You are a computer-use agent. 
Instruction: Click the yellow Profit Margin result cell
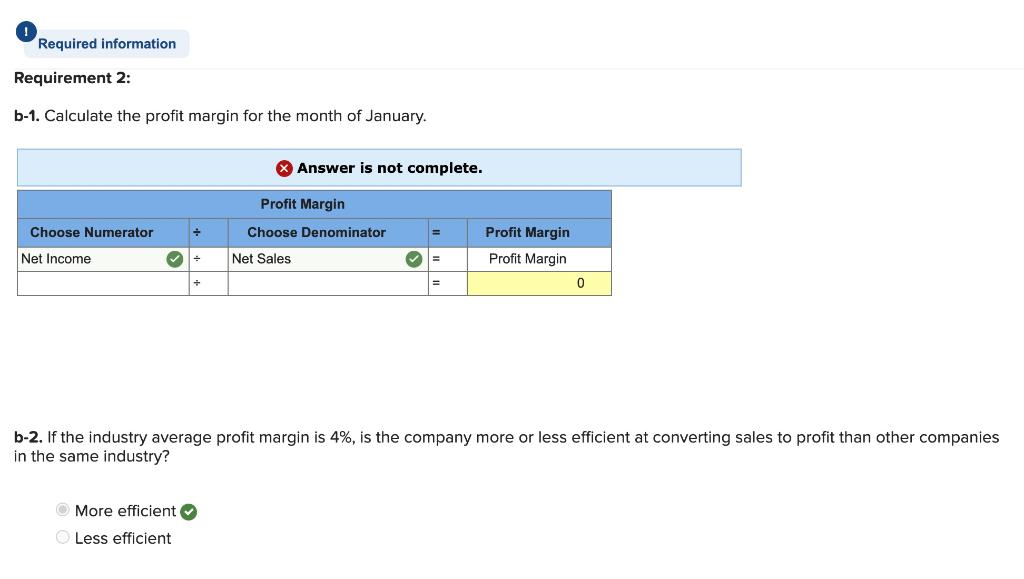(539, 283)
